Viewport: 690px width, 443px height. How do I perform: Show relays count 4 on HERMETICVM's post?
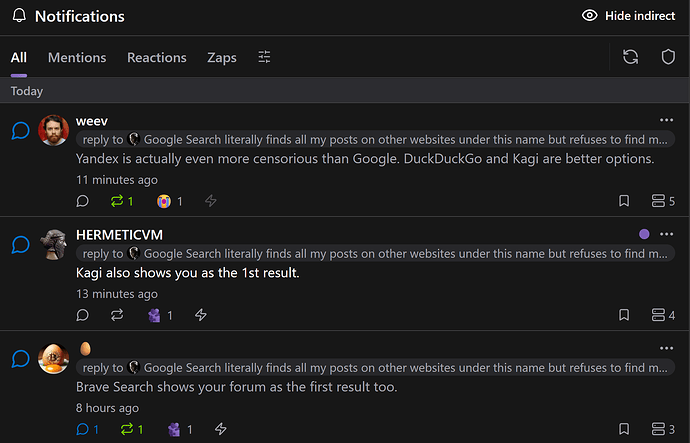(x=663, y=315)
